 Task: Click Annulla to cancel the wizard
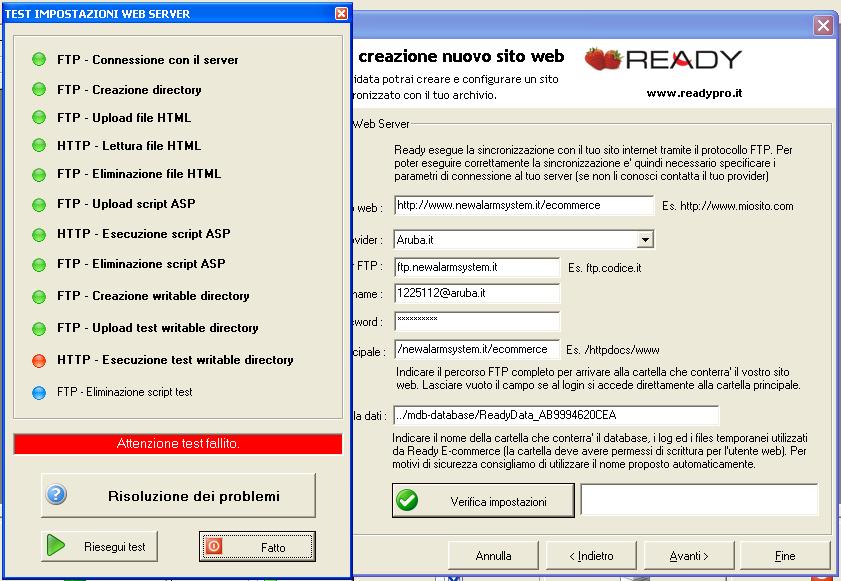tap(493, 555)
